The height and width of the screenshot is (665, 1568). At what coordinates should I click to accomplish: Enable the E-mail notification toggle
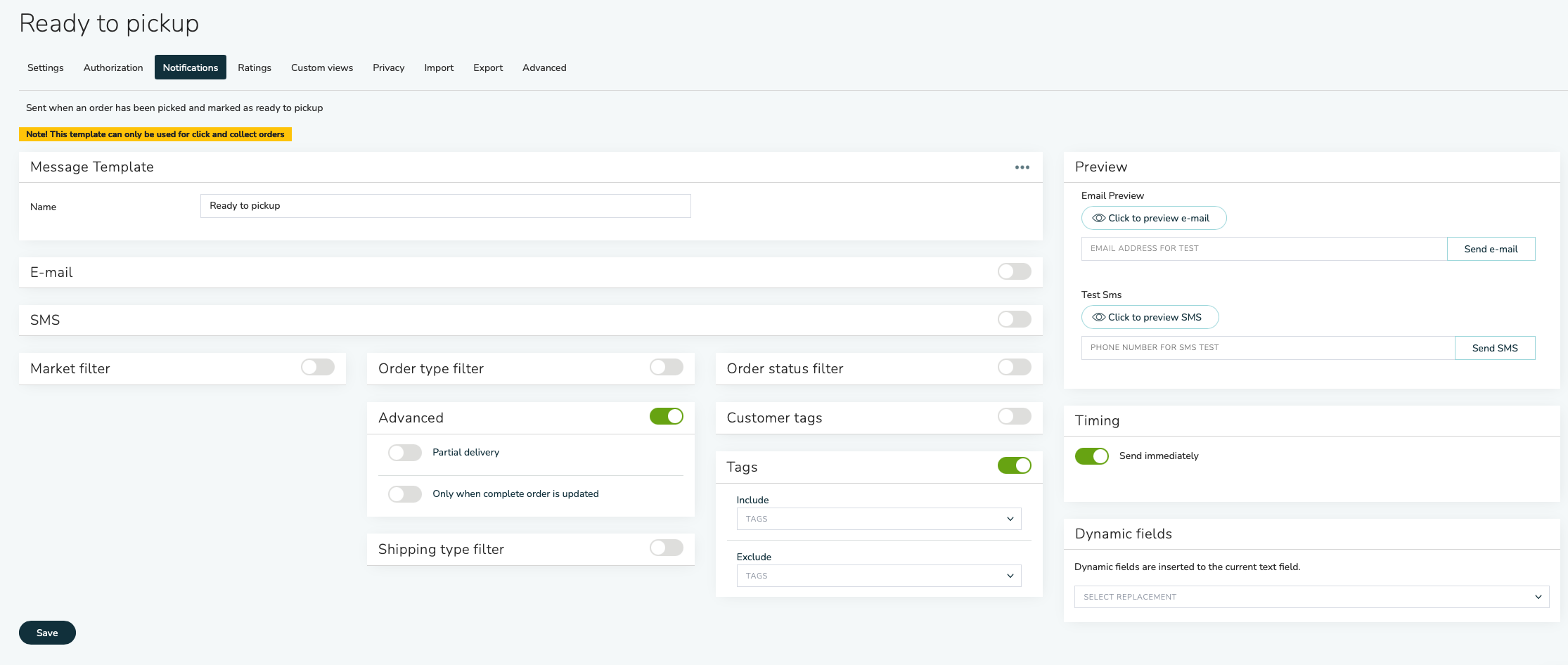pos(1014,272)
